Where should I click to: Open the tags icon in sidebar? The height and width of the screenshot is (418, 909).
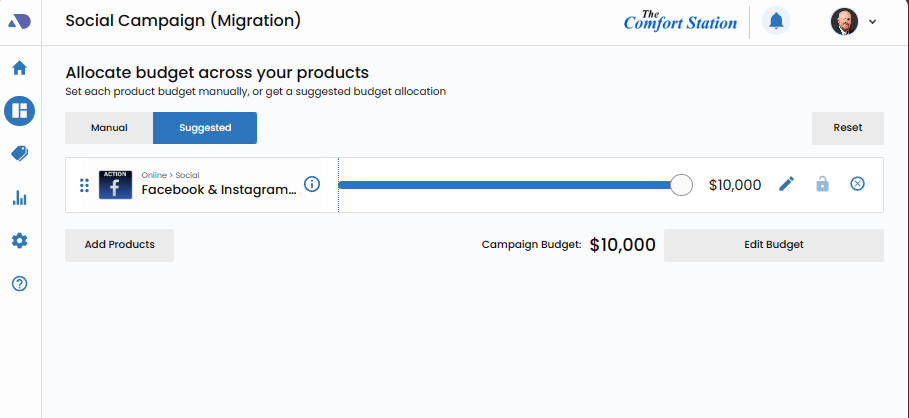19,153
